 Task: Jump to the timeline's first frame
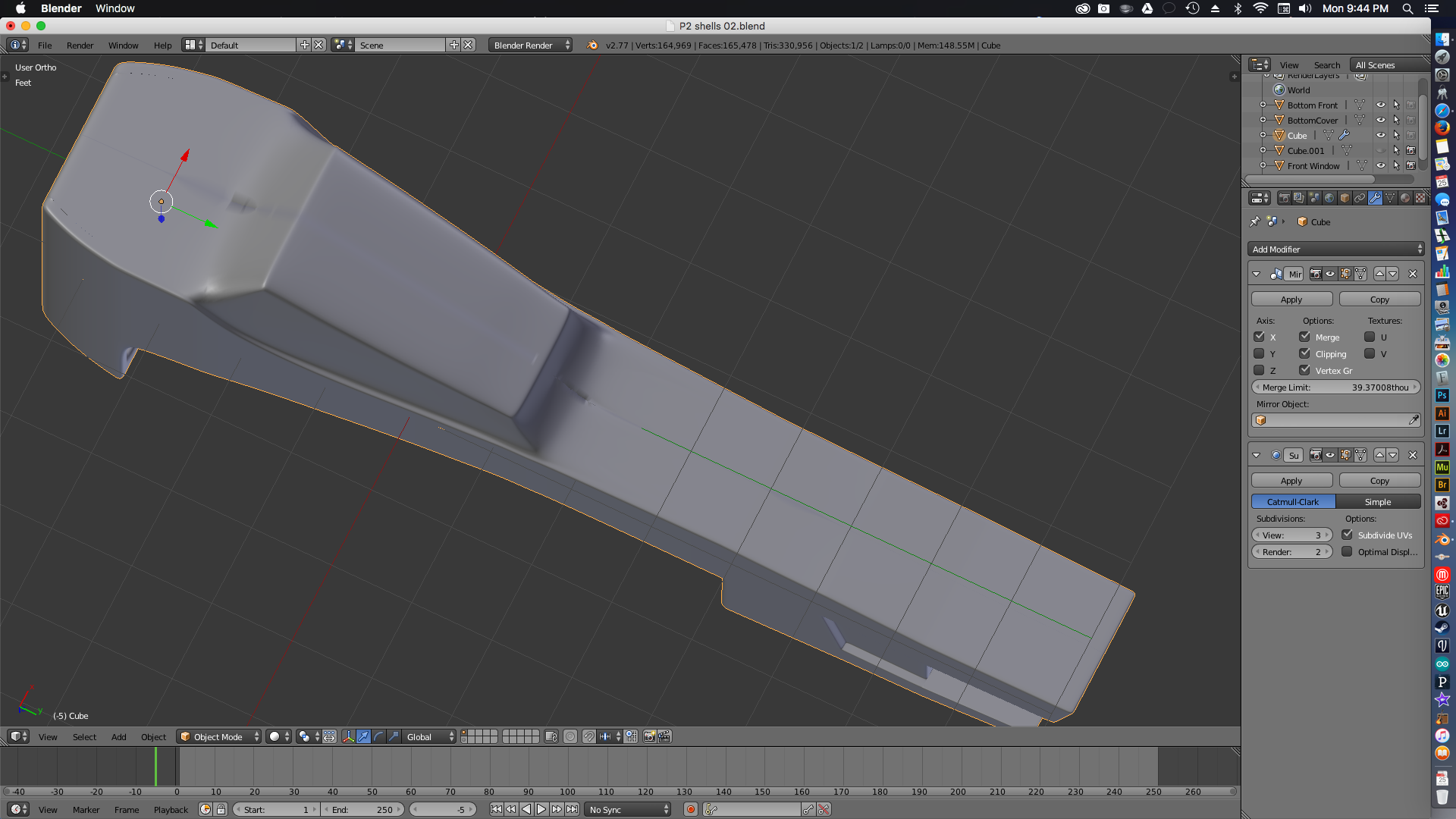pos(496,809)
